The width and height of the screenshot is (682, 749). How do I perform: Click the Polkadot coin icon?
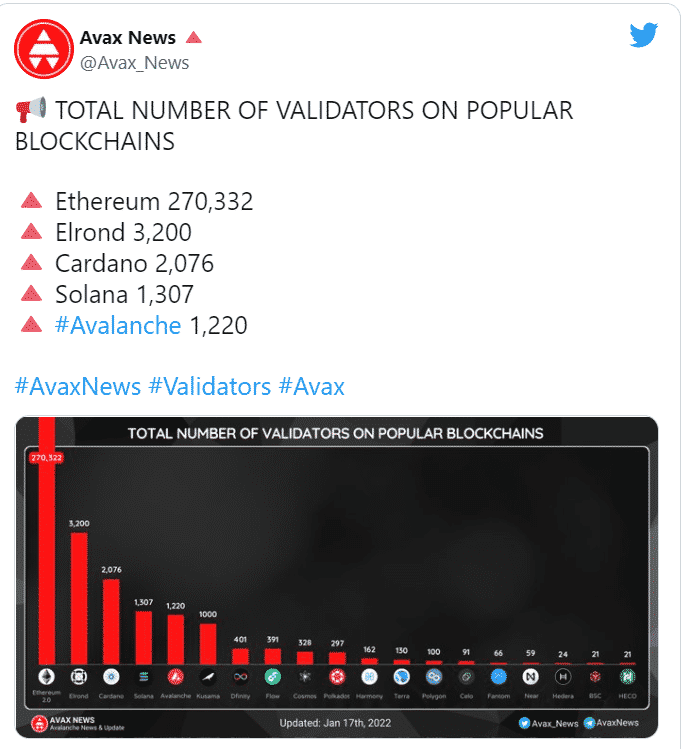337,676
